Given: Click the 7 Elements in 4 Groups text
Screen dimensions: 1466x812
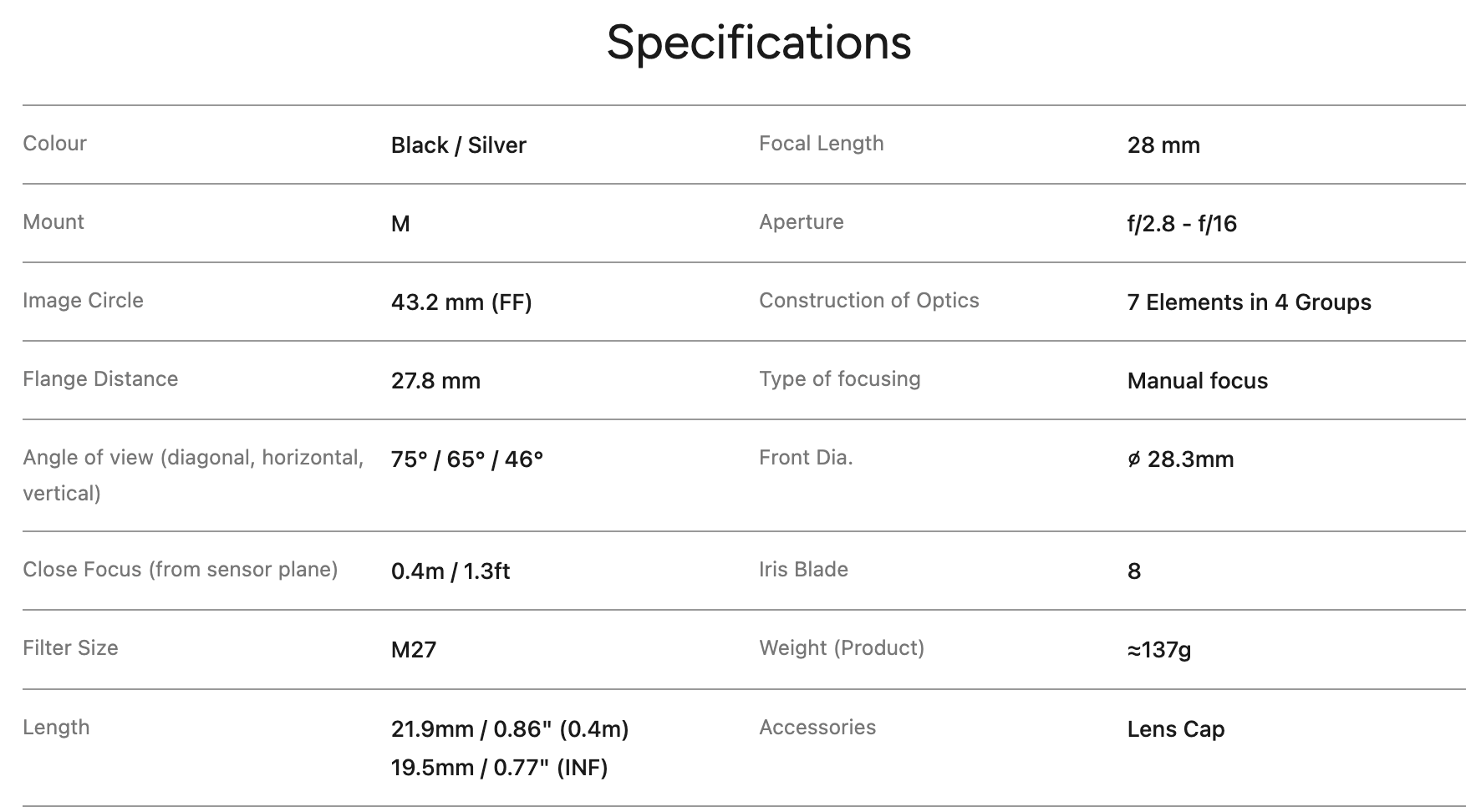Looking at the screenshot, I should pos(1249,302).
